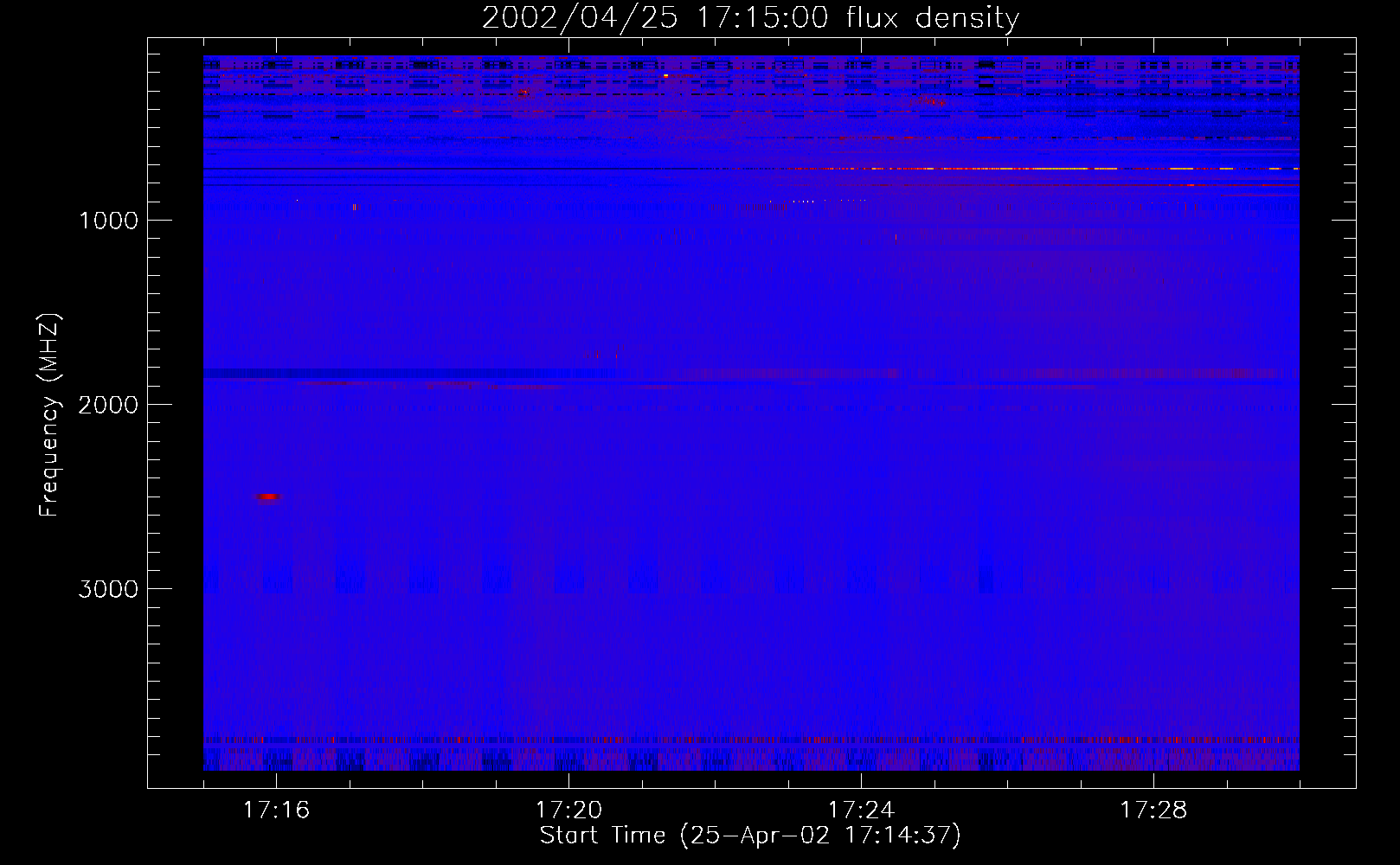Click the 'Start Time (25-Apr-02 17:14:37)' label
1400x865 pixels.
(x=750, y=836)
